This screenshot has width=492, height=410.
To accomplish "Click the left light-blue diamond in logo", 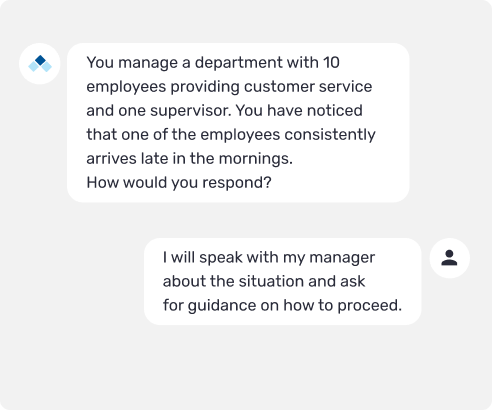I will tap(34, 66).
